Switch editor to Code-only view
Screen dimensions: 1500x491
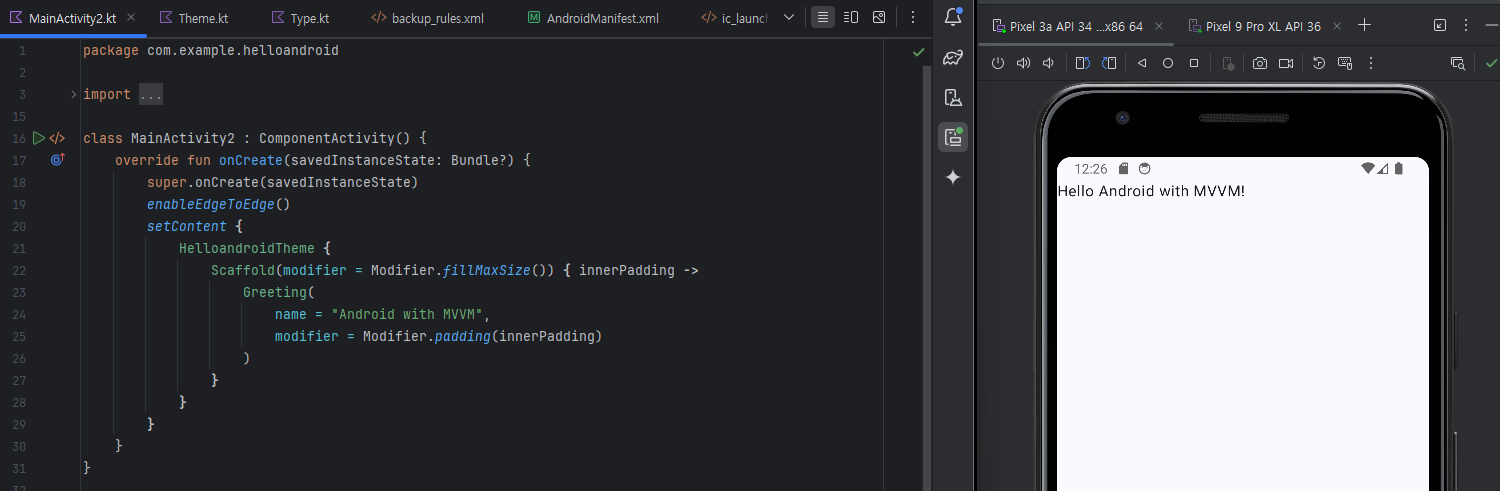tap(822, 17)
